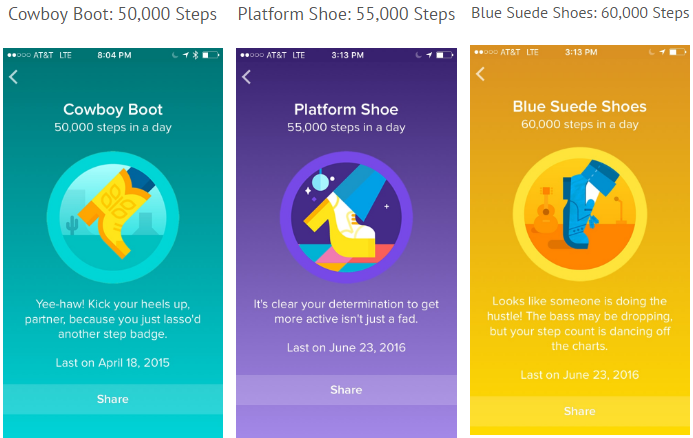693x438 pixels.
Task: Share the Blue Suede Shoes badge
Action: 579,411
